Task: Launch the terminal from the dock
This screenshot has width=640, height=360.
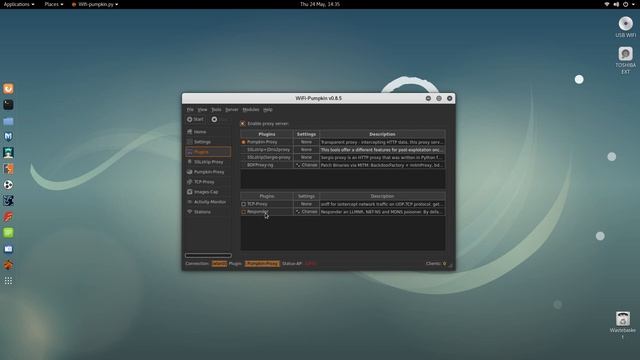Action: (x=8, y=105)
